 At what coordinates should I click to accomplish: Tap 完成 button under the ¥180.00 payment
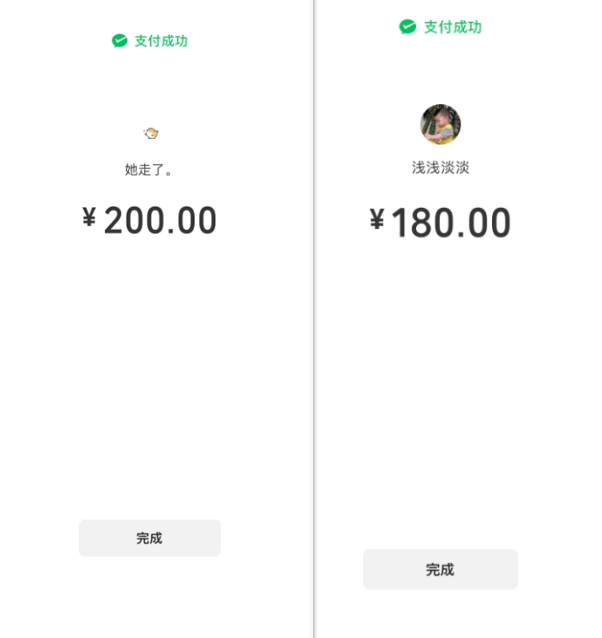[x=440, y=569]
